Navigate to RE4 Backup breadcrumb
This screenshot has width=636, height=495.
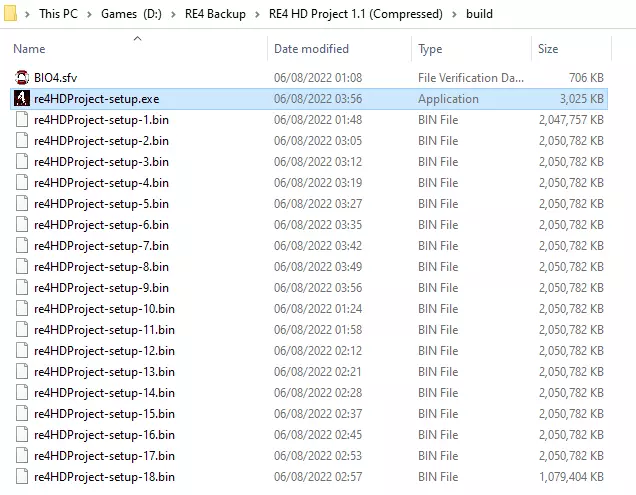coord(215,14)
